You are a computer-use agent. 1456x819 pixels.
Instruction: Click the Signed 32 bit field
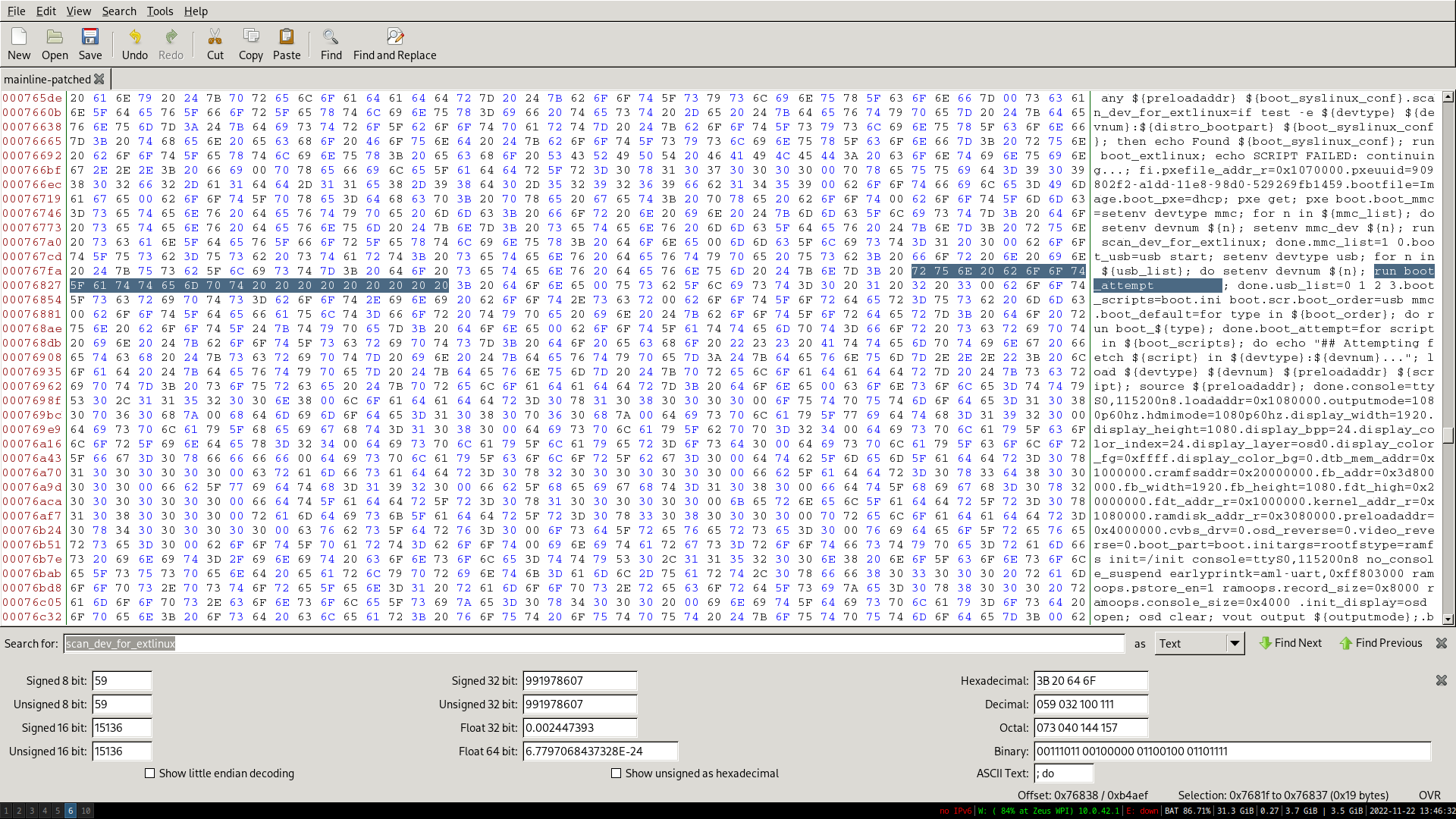[x=580, y=681]
